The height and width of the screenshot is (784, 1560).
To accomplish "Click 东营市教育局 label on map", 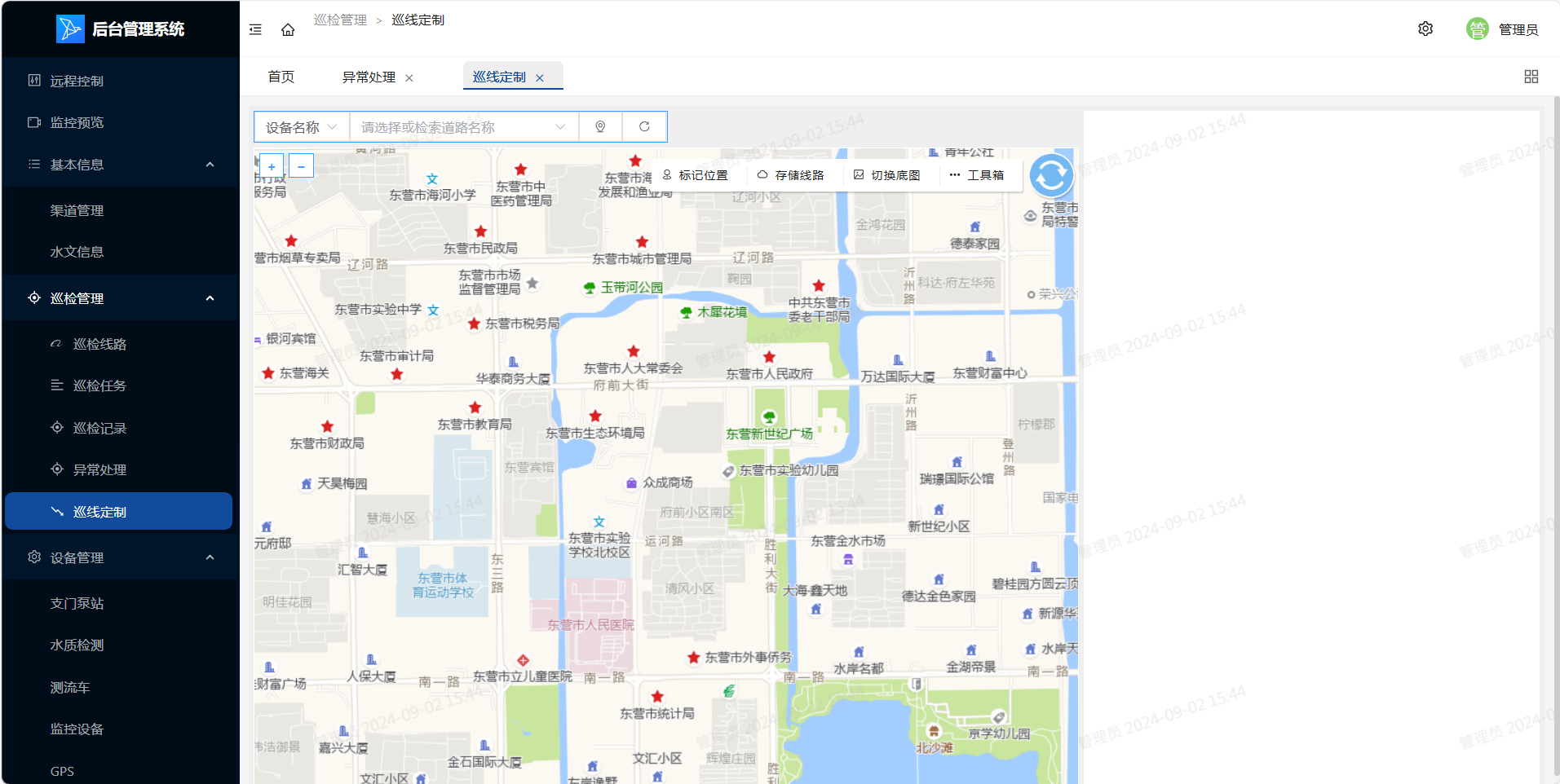I will [475, 424].
